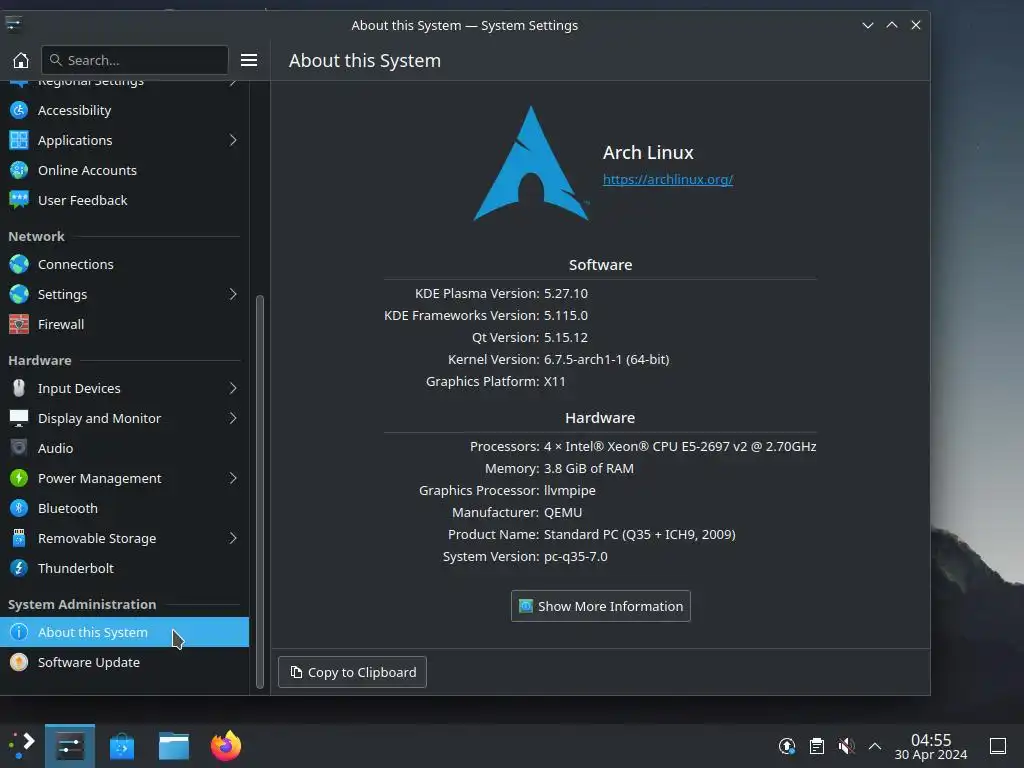
Task: Open User Feedback settings
Action: pos(124,200)
